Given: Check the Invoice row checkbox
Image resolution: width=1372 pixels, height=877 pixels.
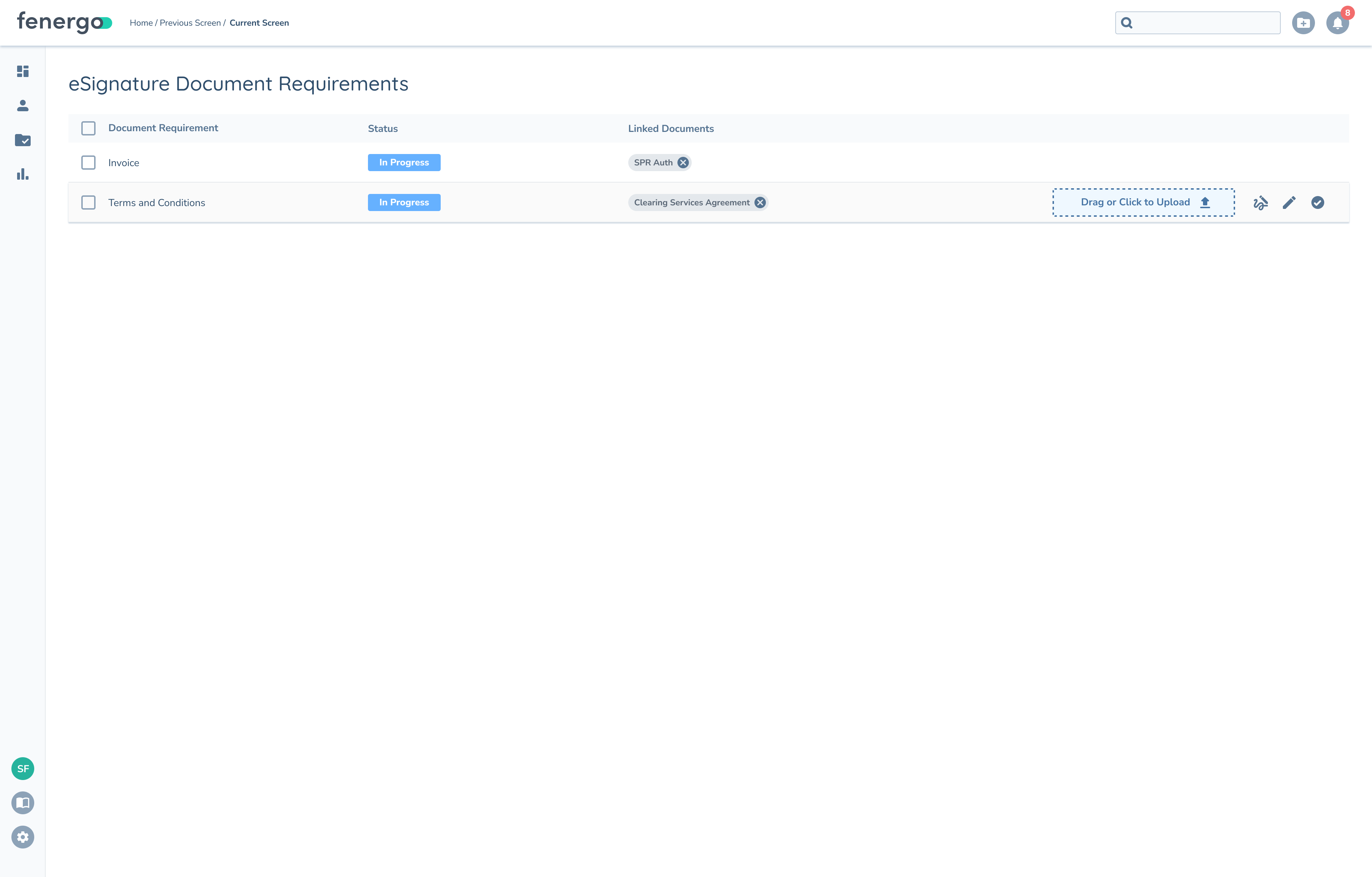Looking at the screenshot, I should 88,163.
